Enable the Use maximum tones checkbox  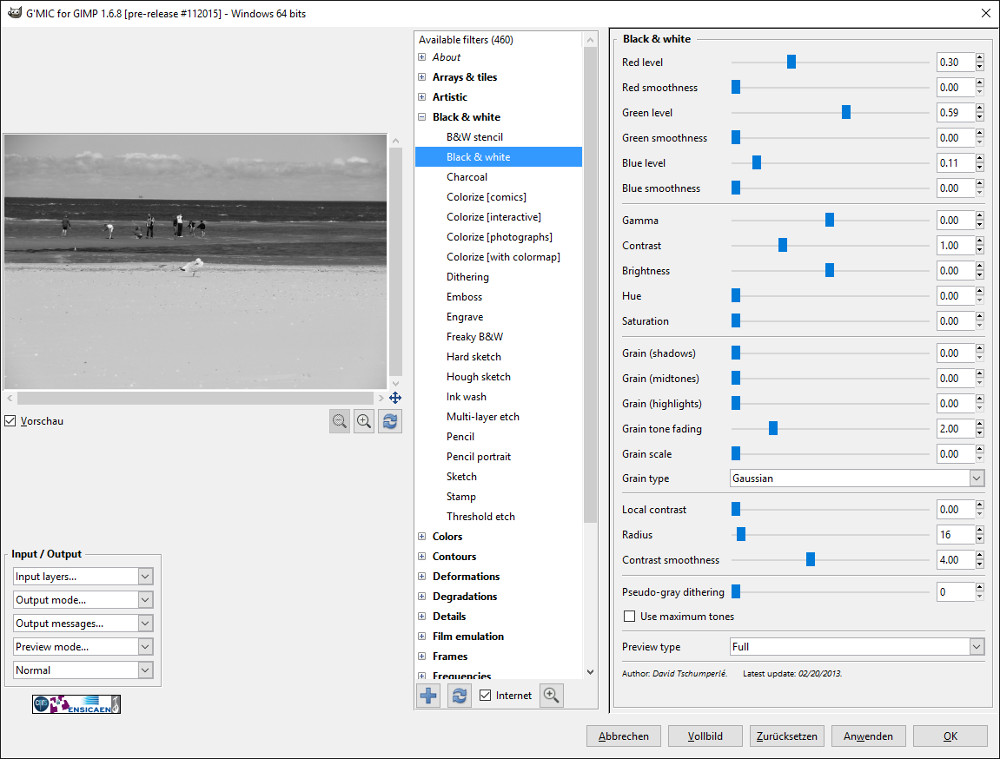coord(629,617)
